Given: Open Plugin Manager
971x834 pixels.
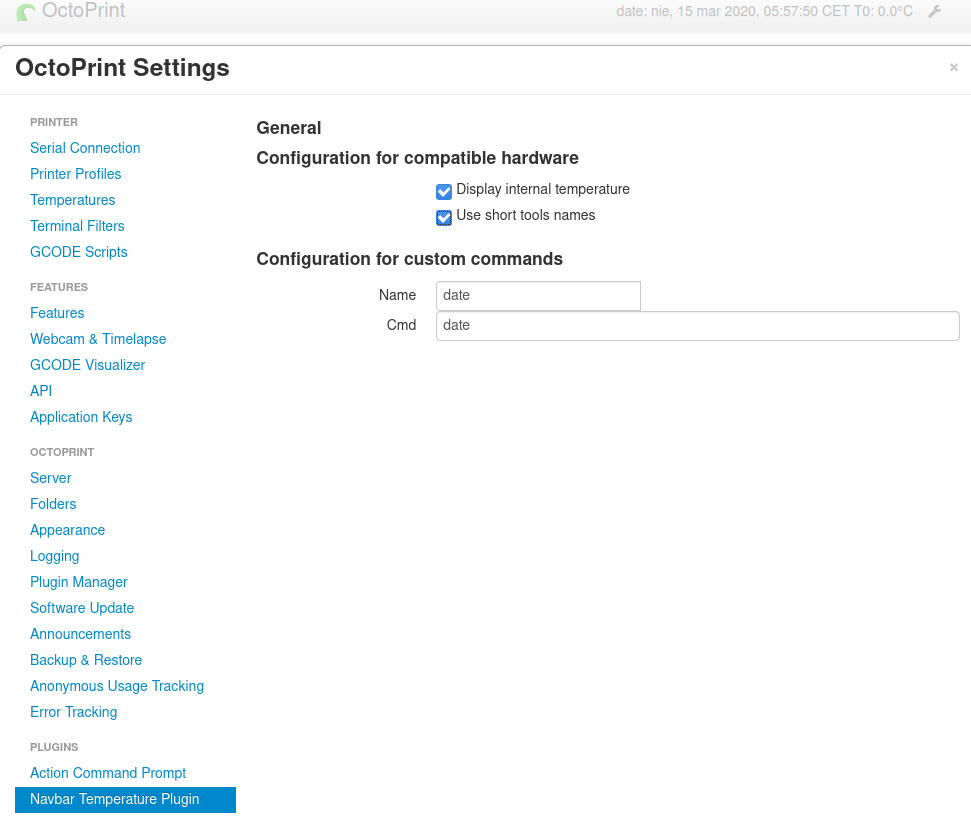Looking at the screenshot, I should pyautogui.click(x=79, y=582).
